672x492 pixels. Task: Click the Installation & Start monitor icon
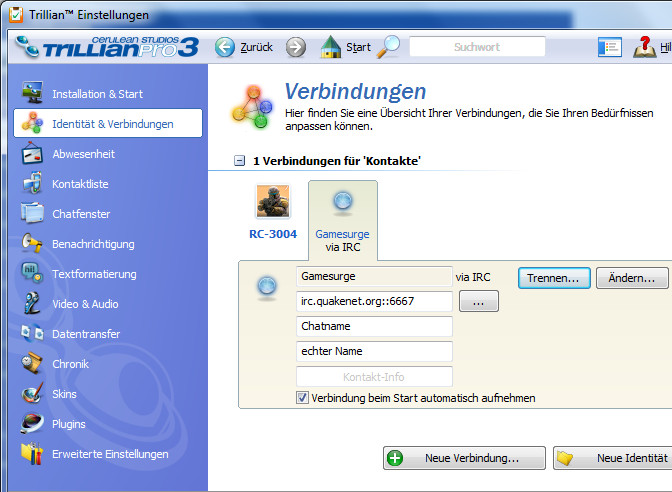pos(33,93)
